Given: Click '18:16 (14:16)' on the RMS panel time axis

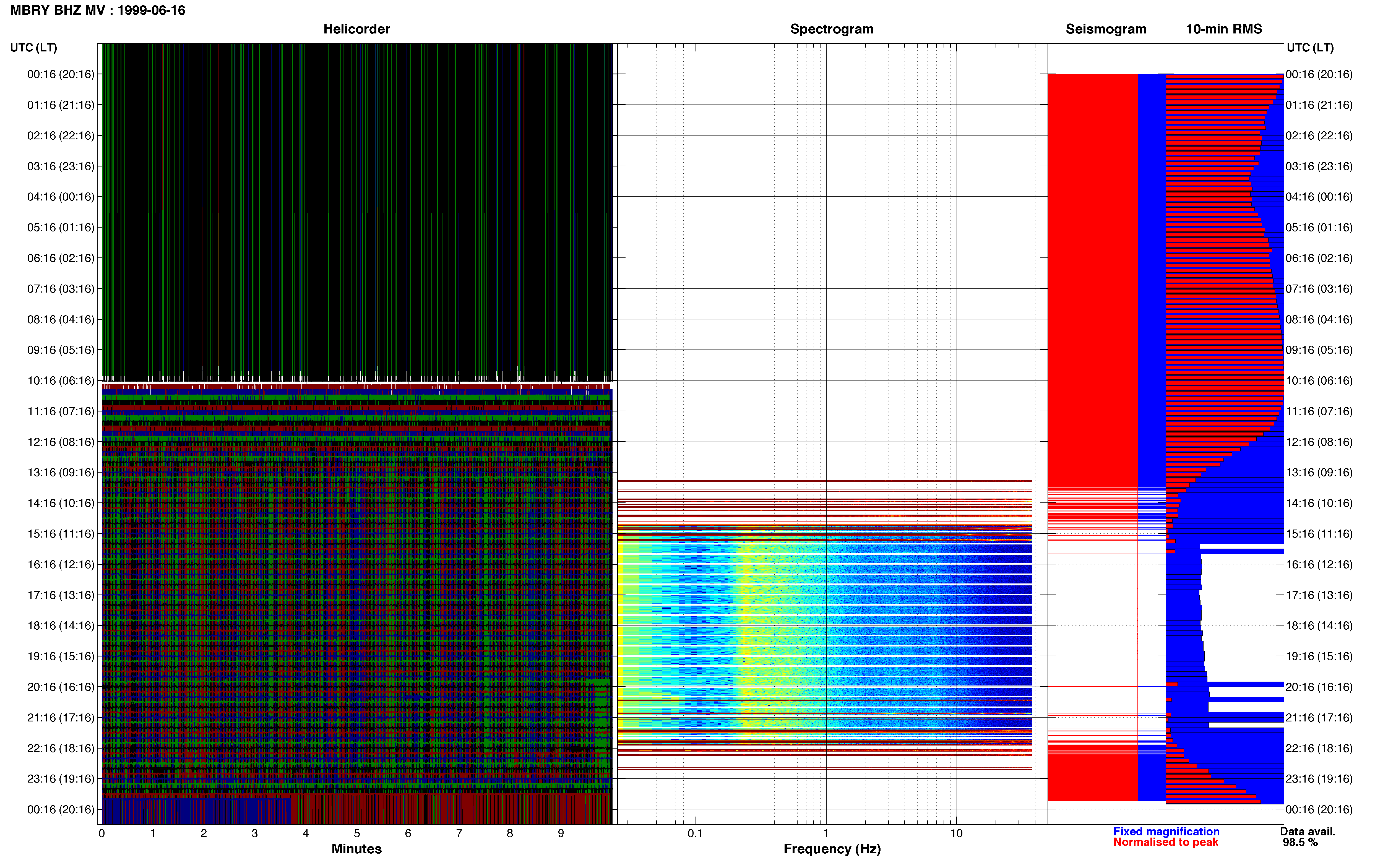Looking at the screenshot, I should click(1319, 625).
